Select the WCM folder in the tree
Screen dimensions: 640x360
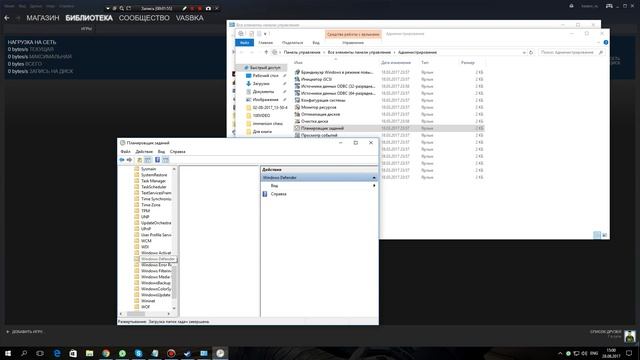(x=146, y=241)
